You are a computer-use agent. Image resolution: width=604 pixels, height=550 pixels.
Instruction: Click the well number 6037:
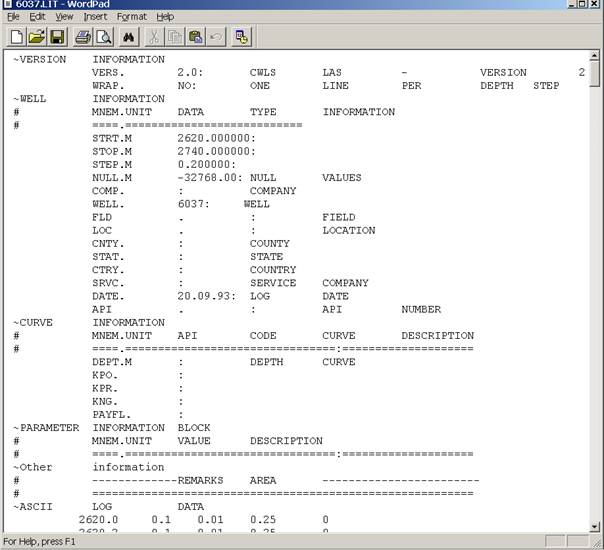coord(194,204)
